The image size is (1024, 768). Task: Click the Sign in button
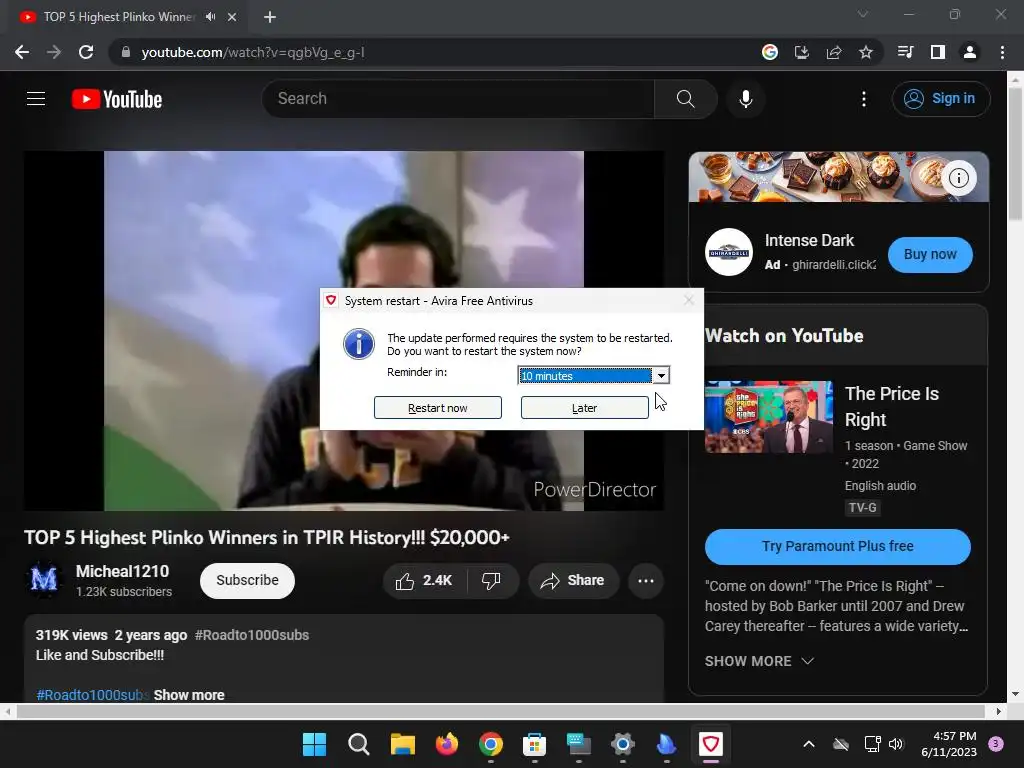tap(941, 99)
